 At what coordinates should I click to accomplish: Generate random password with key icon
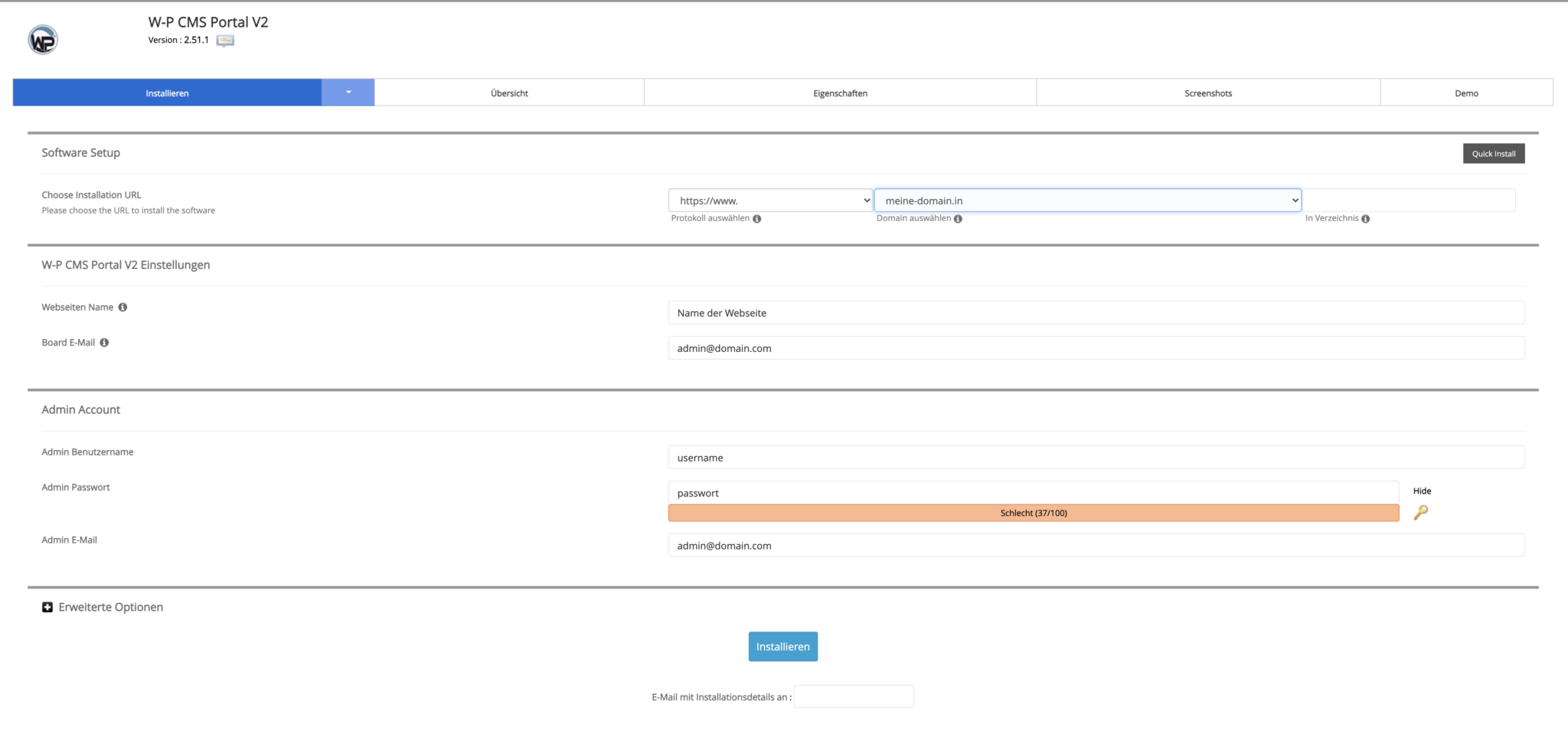coord(1420,513)
